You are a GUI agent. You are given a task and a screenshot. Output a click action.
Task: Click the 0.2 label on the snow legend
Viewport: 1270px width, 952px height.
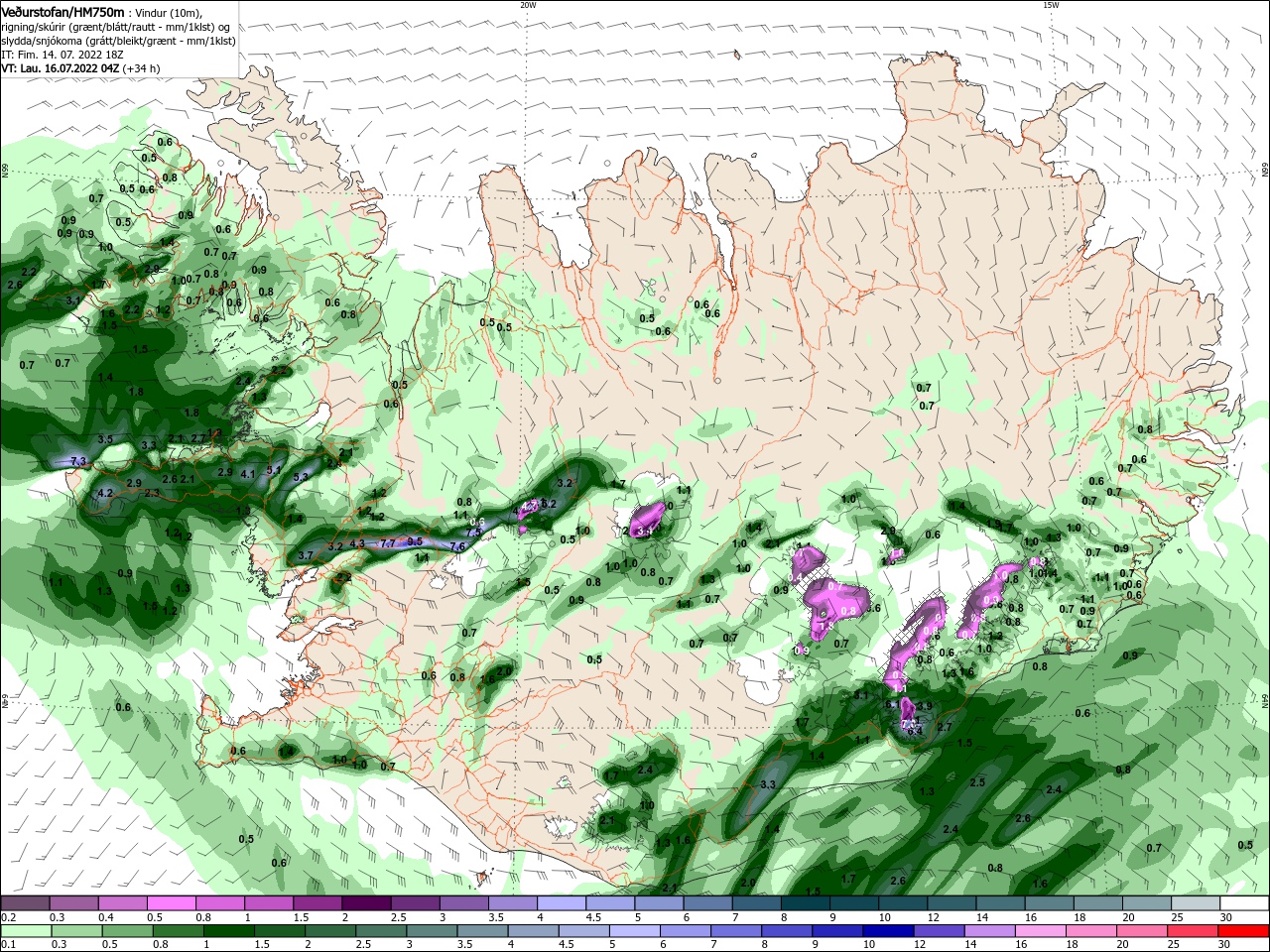click(x=8, y=917)
